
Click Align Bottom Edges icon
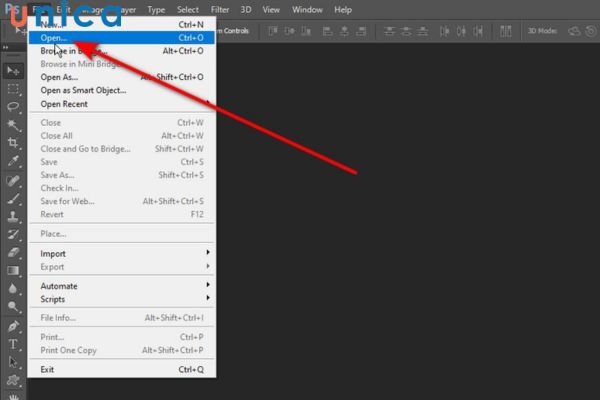click(306, 31)
